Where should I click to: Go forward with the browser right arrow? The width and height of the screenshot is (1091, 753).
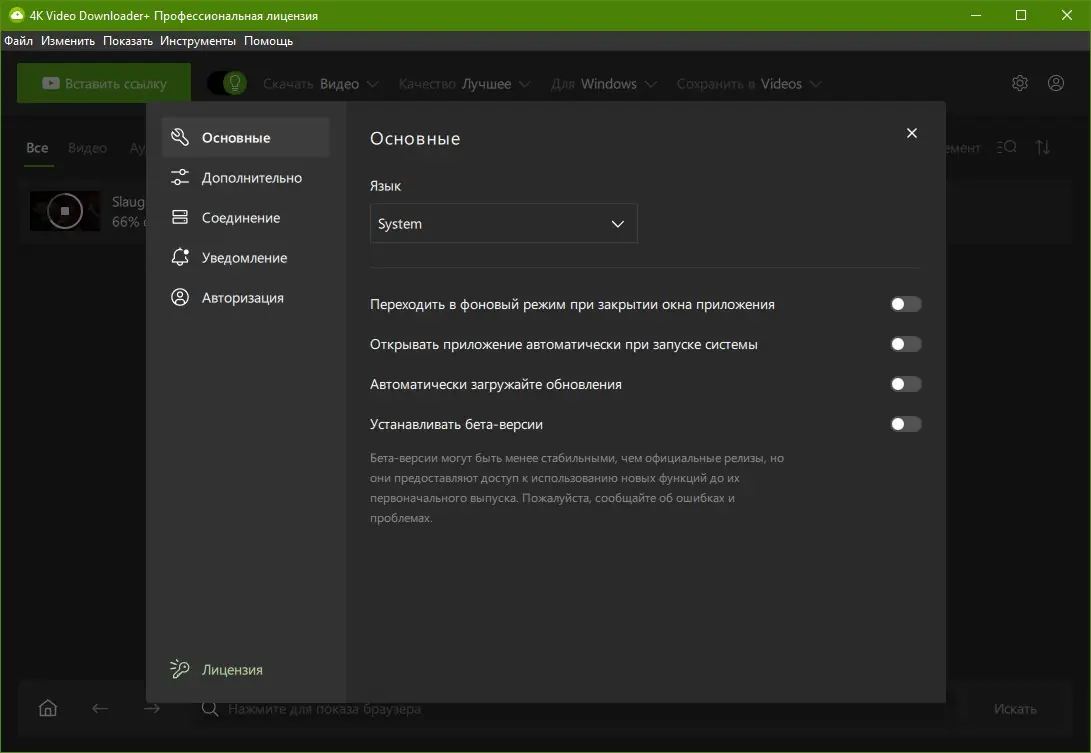point(152,708)
